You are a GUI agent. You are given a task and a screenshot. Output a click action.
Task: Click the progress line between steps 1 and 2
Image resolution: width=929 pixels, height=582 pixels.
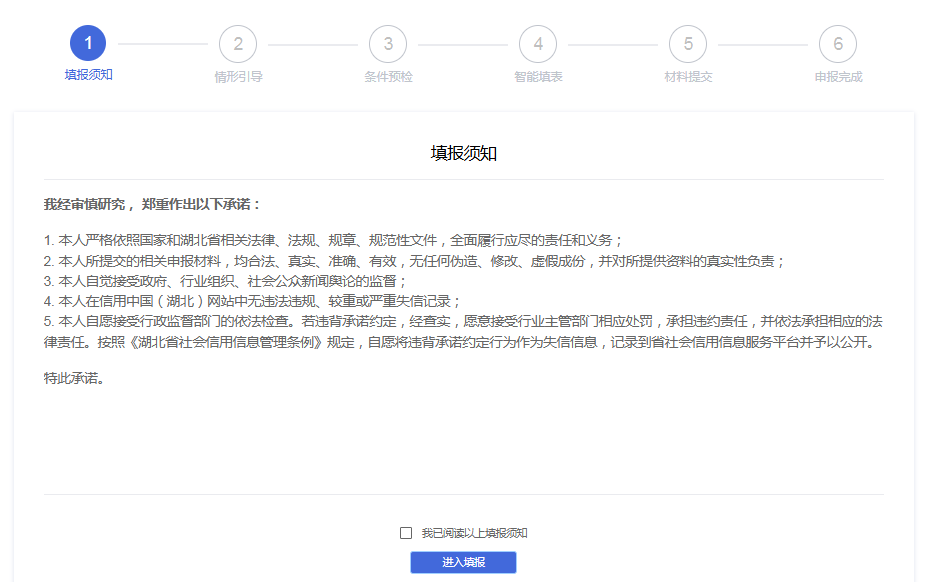(163, 43)
